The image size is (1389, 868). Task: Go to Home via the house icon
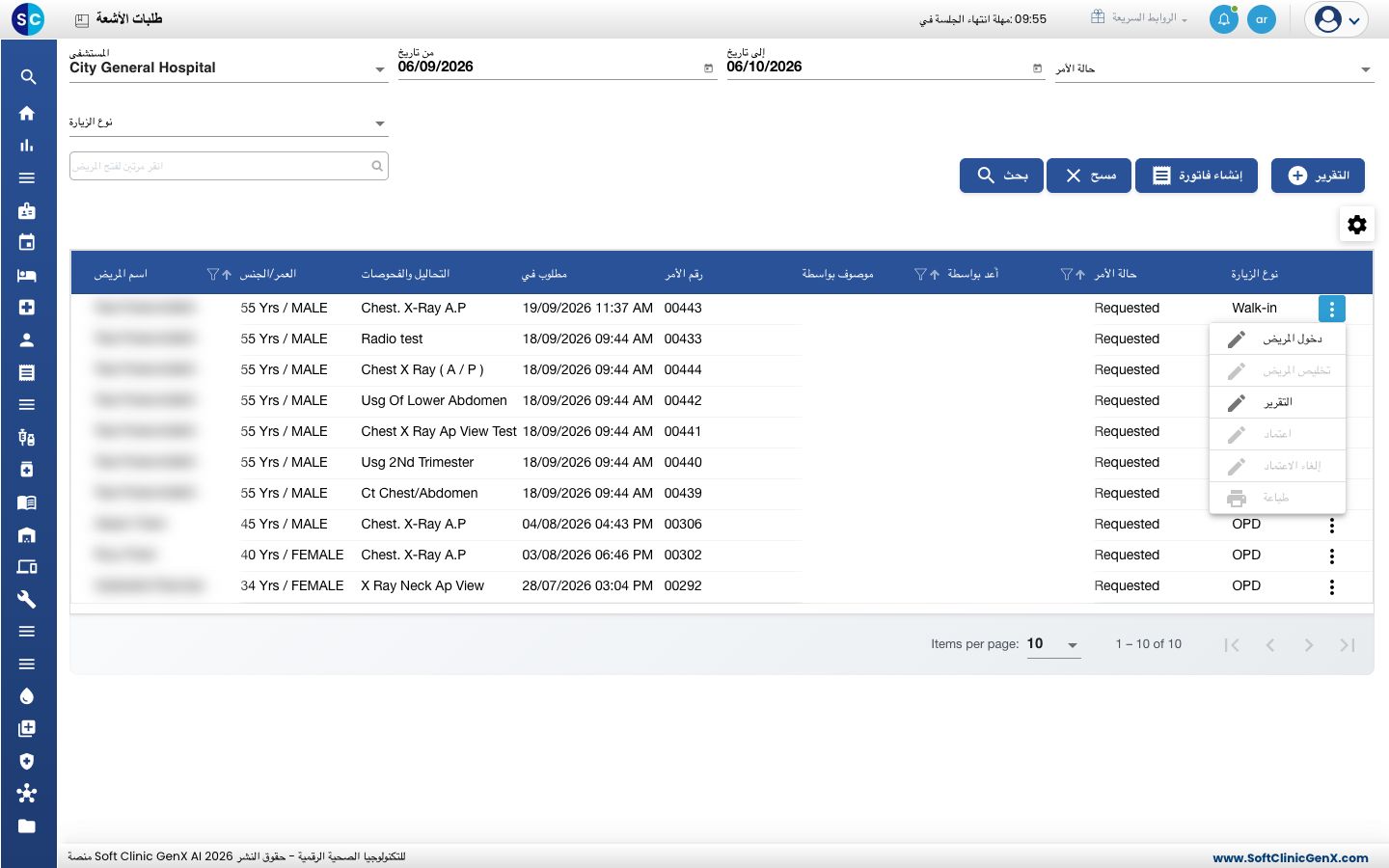27,113
